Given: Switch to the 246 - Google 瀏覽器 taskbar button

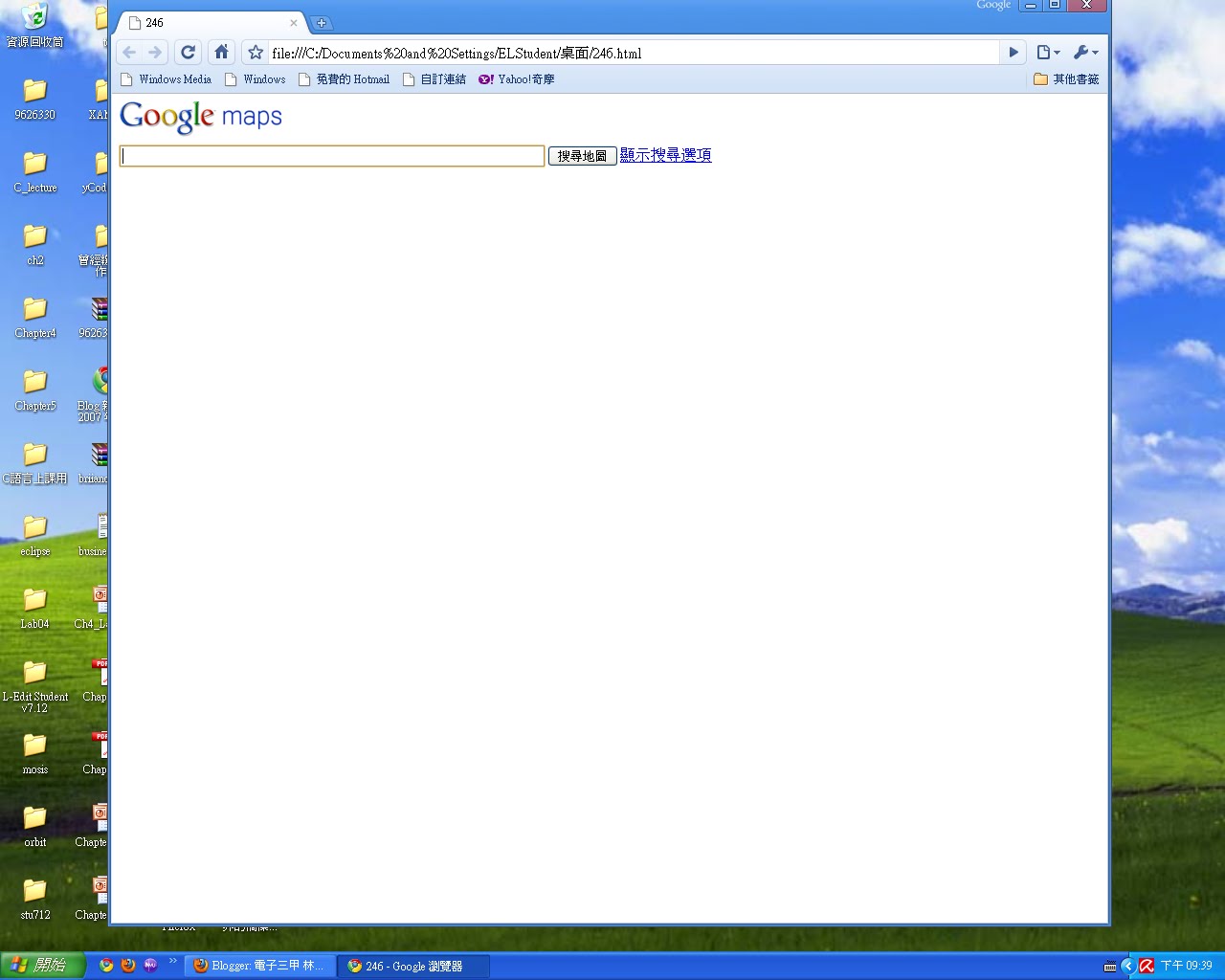Looking at the screenshot, I should coord(413,966).
